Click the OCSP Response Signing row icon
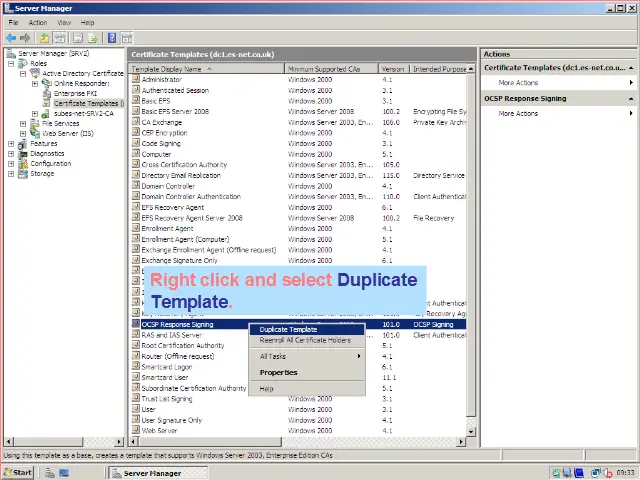Viewport: 640px width, 480px height. coord(136,324)
